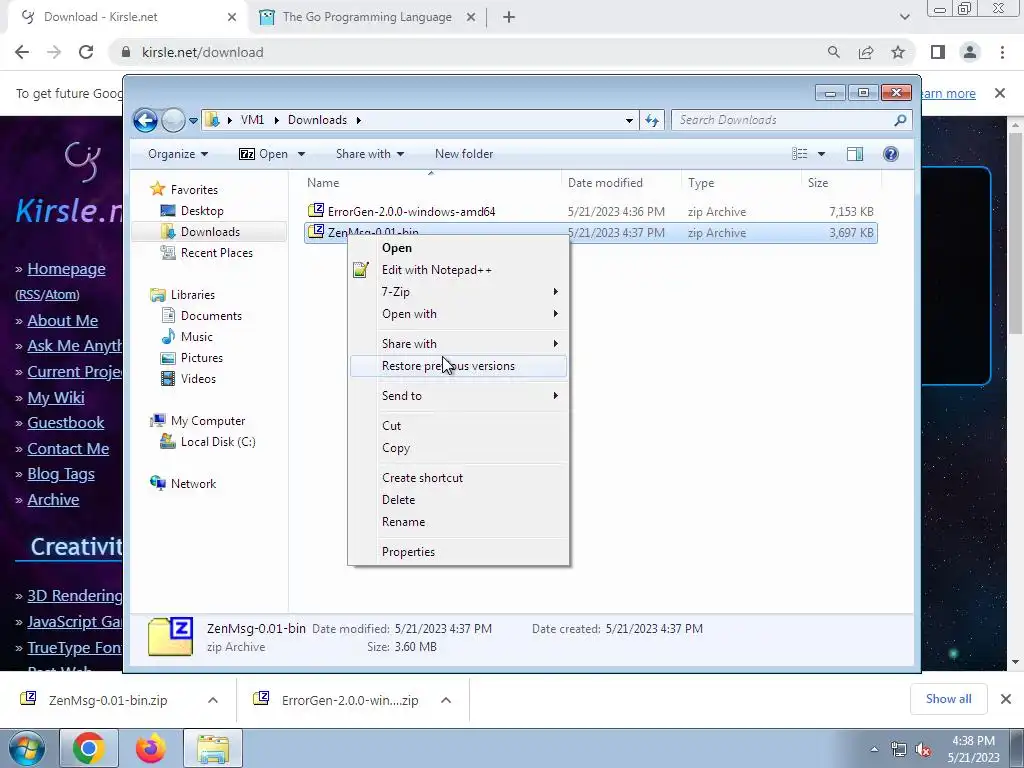Open the Homepage link on Kirsle.net
The height and width of the screenshot is (768, 1024).
coord(66,269)
